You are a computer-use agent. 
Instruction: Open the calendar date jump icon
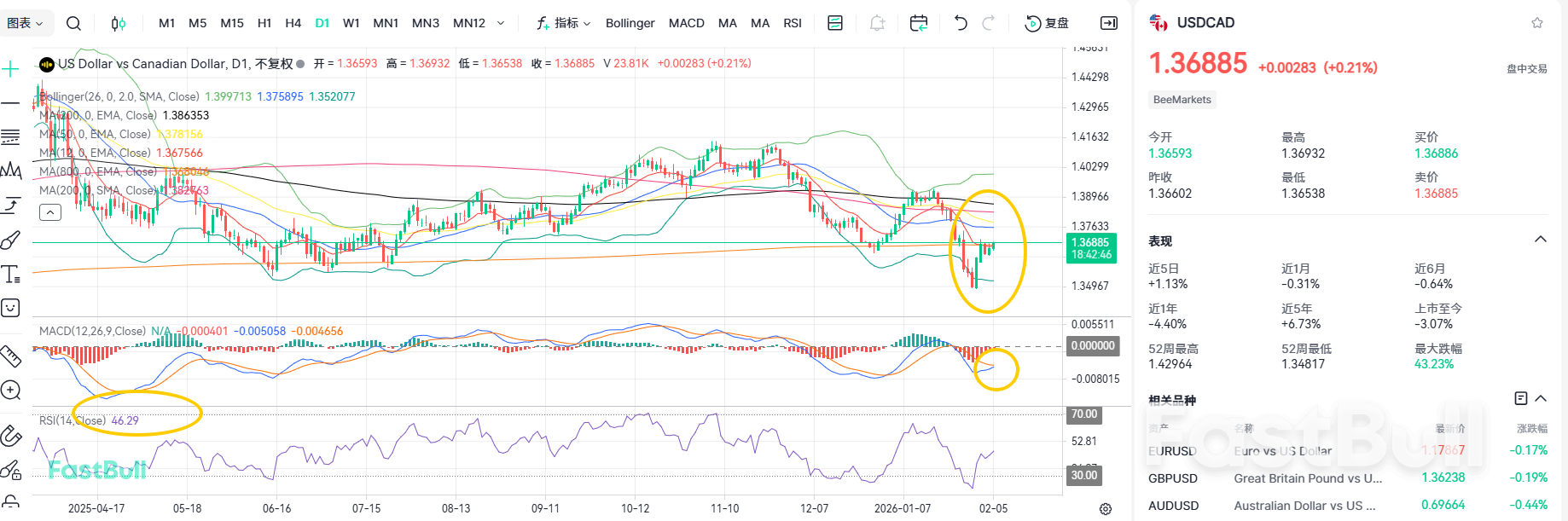coord(919,23)
